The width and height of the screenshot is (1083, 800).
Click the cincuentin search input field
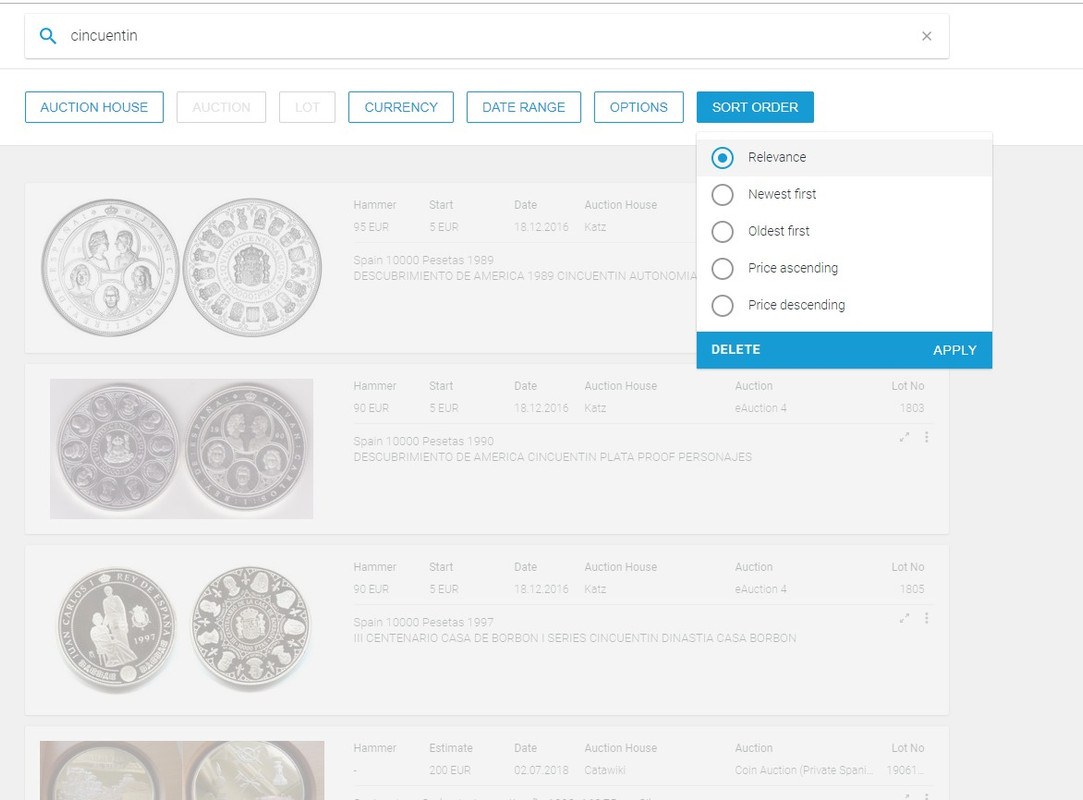(x=486, y=36)
